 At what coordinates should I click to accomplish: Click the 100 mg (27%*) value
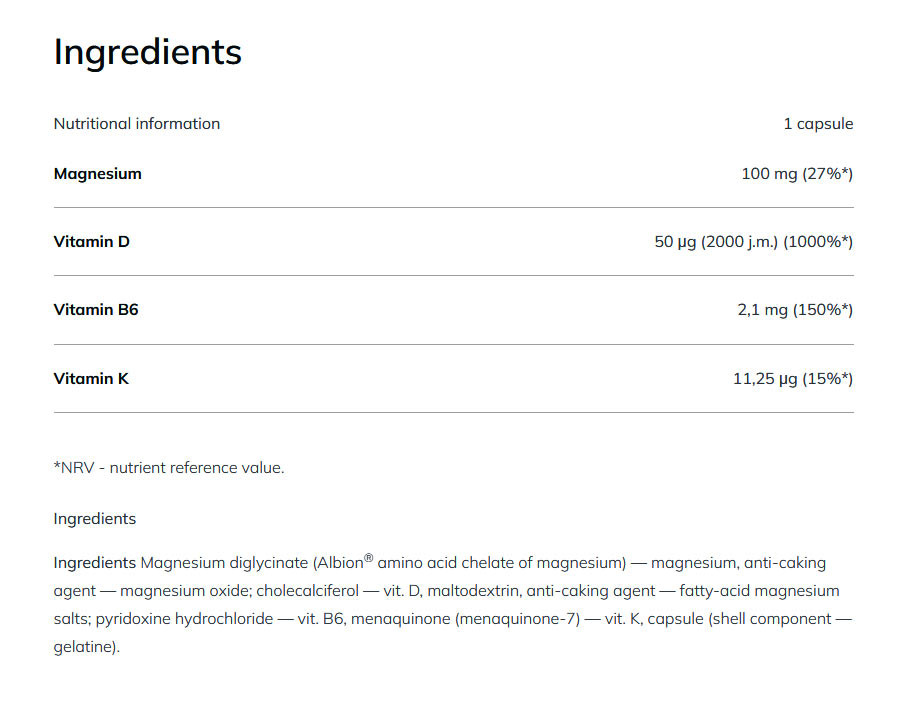pos(796,174)
